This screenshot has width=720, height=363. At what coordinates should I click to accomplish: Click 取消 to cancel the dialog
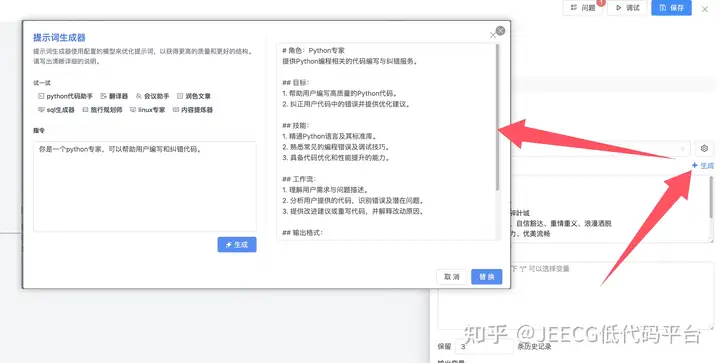pyautogui.click(x=451, y=277)
